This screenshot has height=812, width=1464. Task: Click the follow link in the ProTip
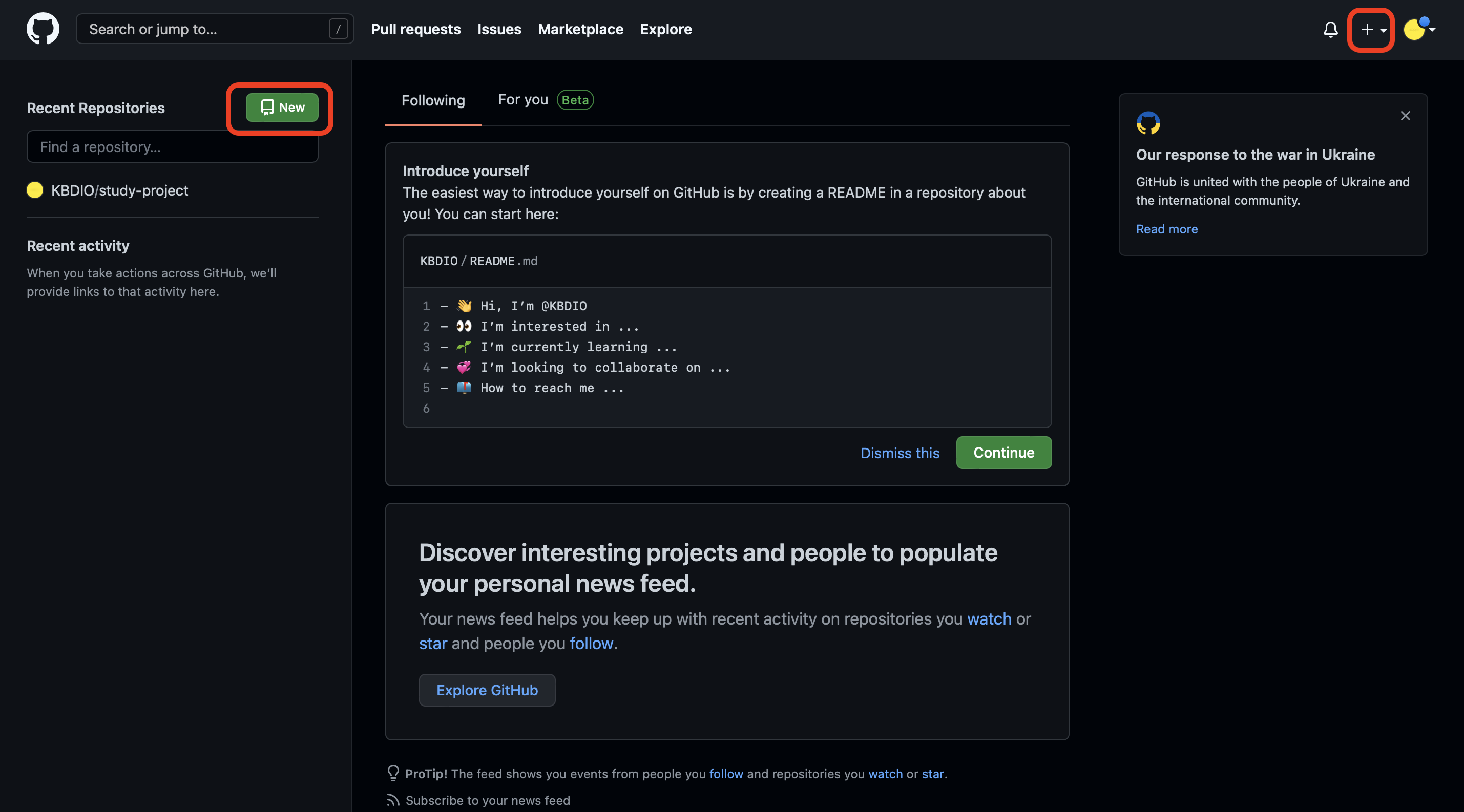coord(726,774)
